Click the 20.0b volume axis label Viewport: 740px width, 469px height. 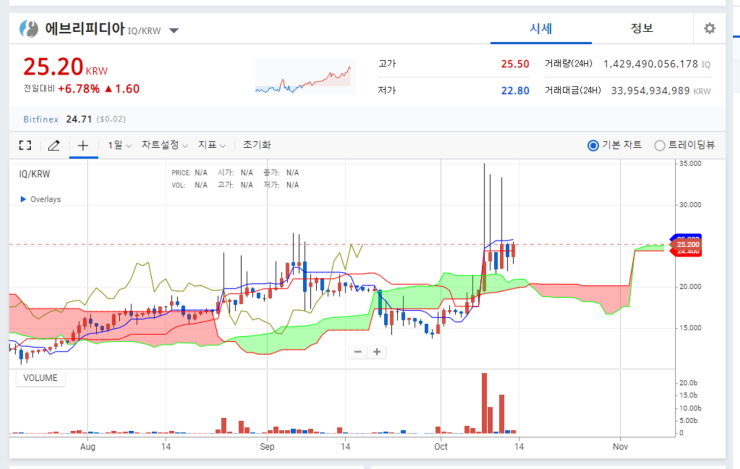(688, 383)
